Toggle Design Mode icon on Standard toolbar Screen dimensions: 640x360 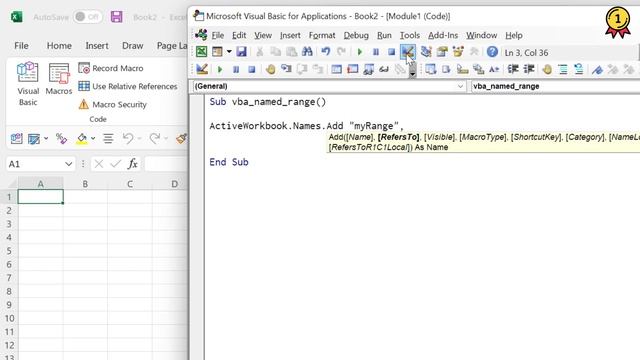coord(408,52)
